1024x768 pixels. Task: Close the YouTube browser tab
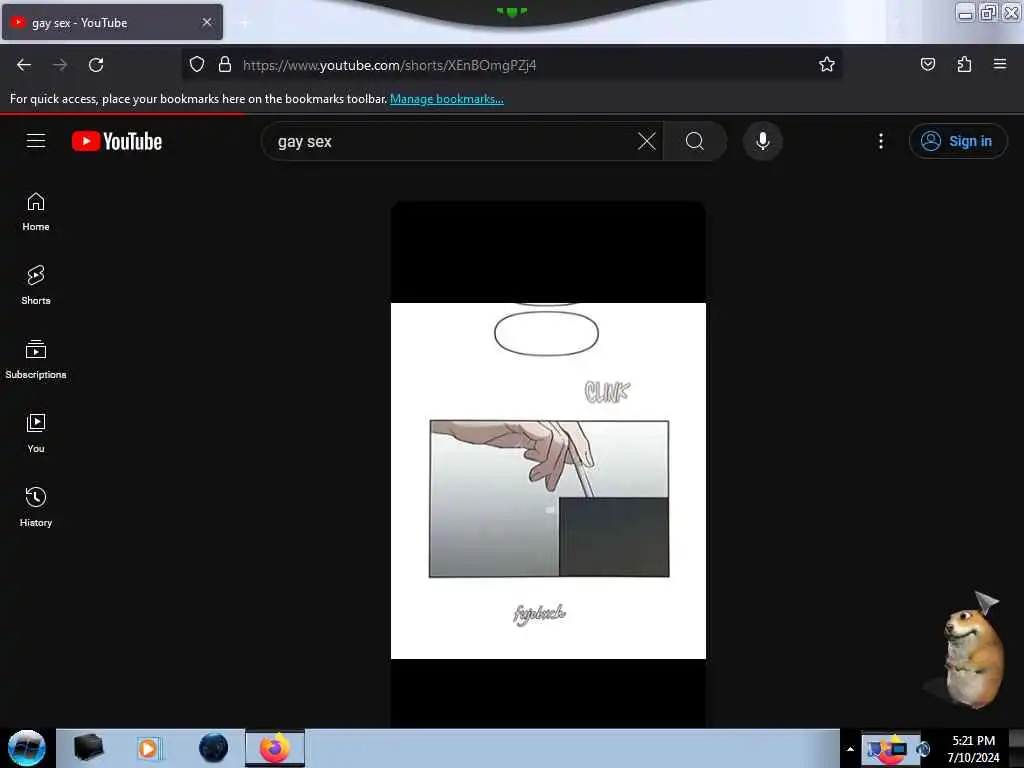pyautogui.click(x=207, y=22)
